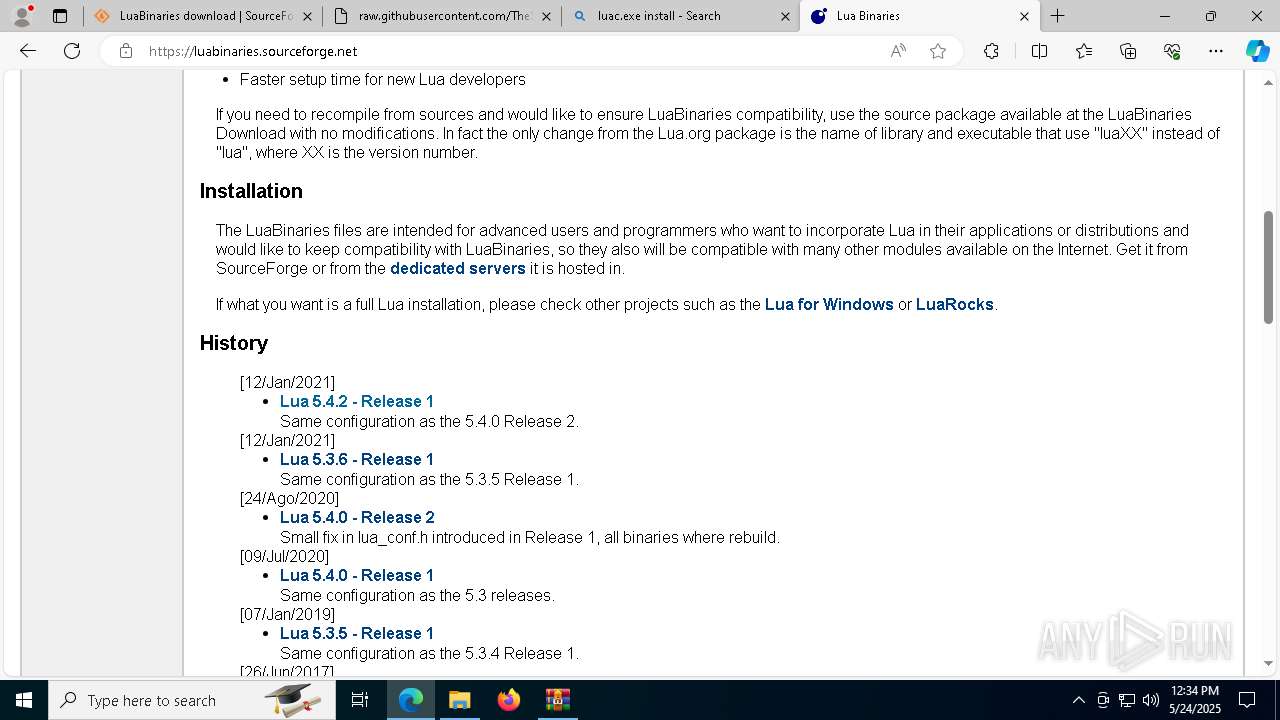Open Lua 5.3.5 - Release 1 link
Image resolution: width=1280 pixels, height=720 pixels.
point(357,633)
